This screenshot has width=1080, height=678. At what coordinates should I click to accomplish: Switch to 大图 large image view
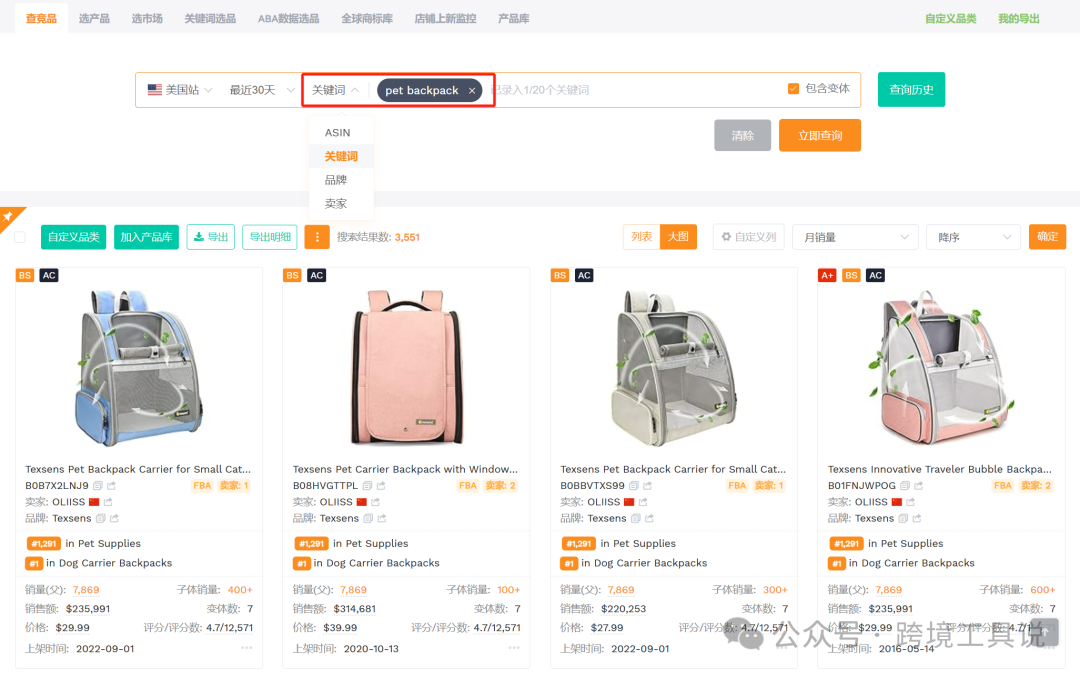678,236
